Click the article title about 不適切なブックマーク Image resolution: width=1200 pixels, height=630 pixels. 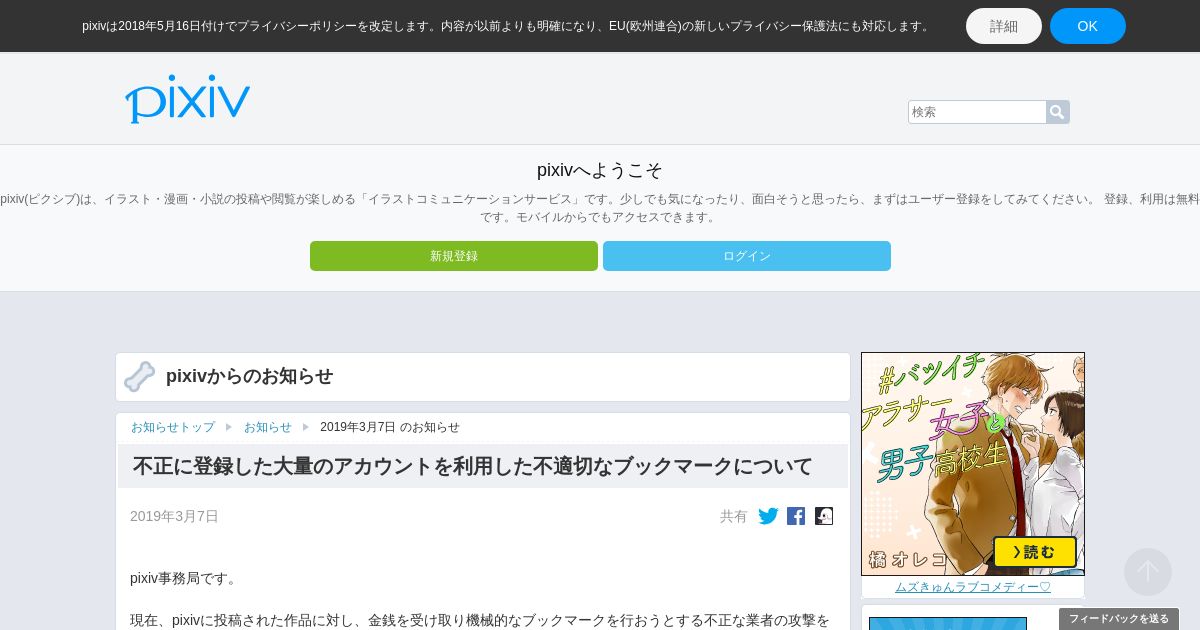coord(473,466)
